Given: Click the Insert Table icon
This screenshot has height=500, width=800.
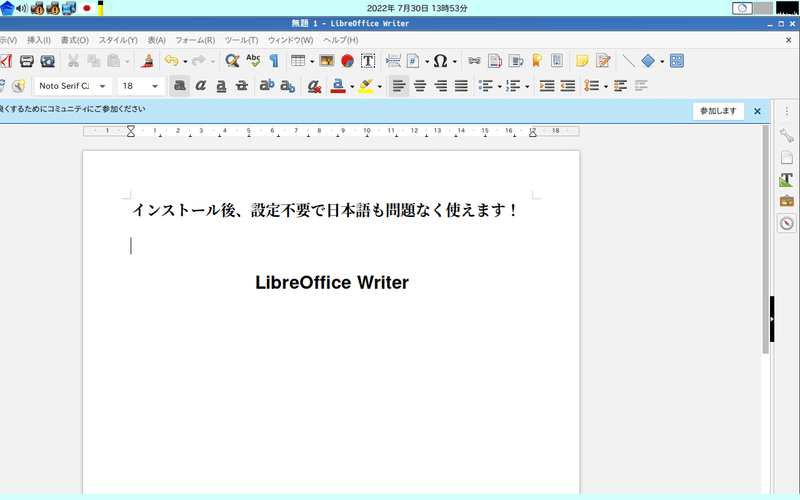Looking at the screenshot, I should pyautogui.click(x=298, y=61).
